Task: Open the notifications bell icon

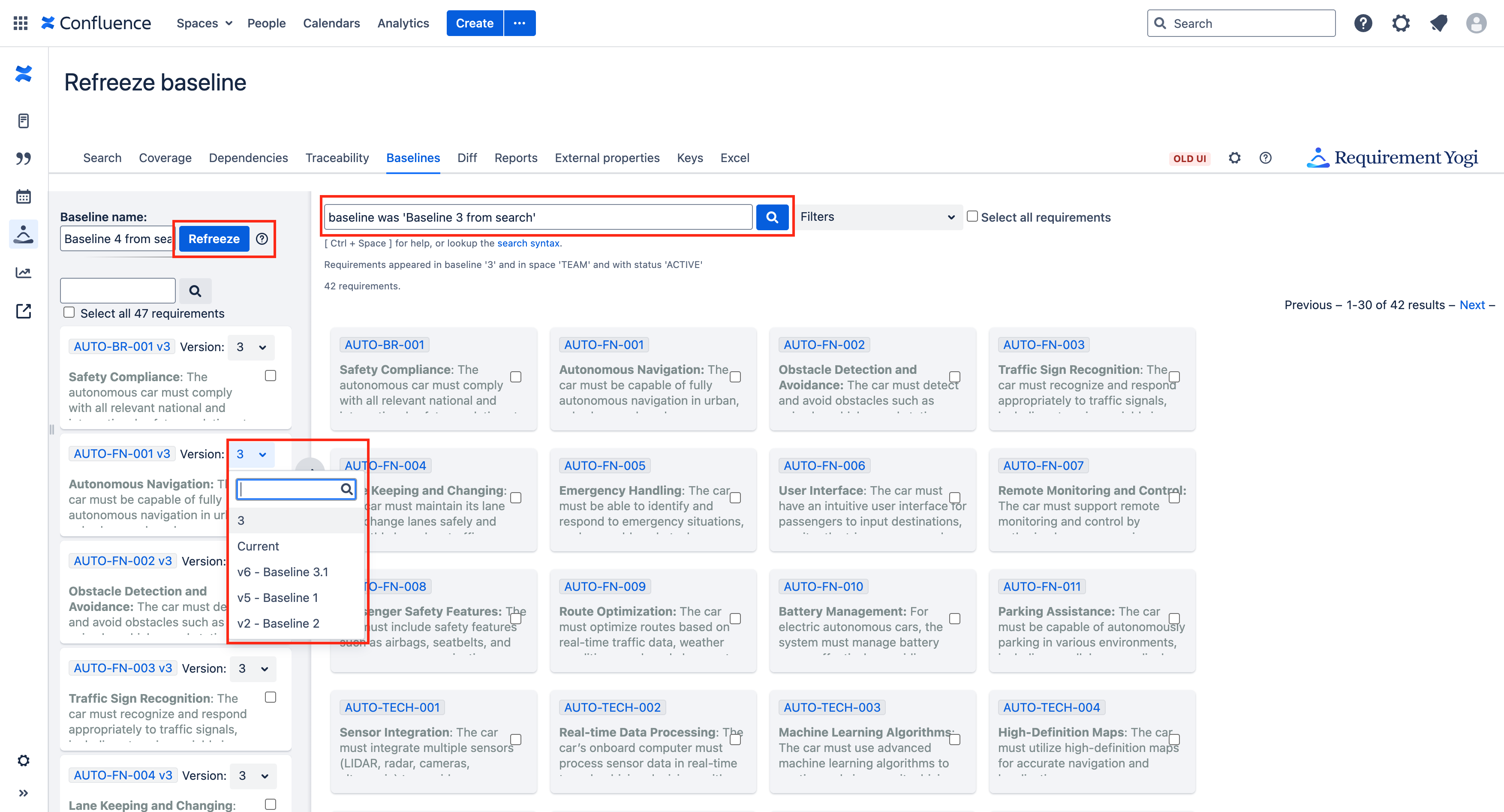Action: (1438, 23)
